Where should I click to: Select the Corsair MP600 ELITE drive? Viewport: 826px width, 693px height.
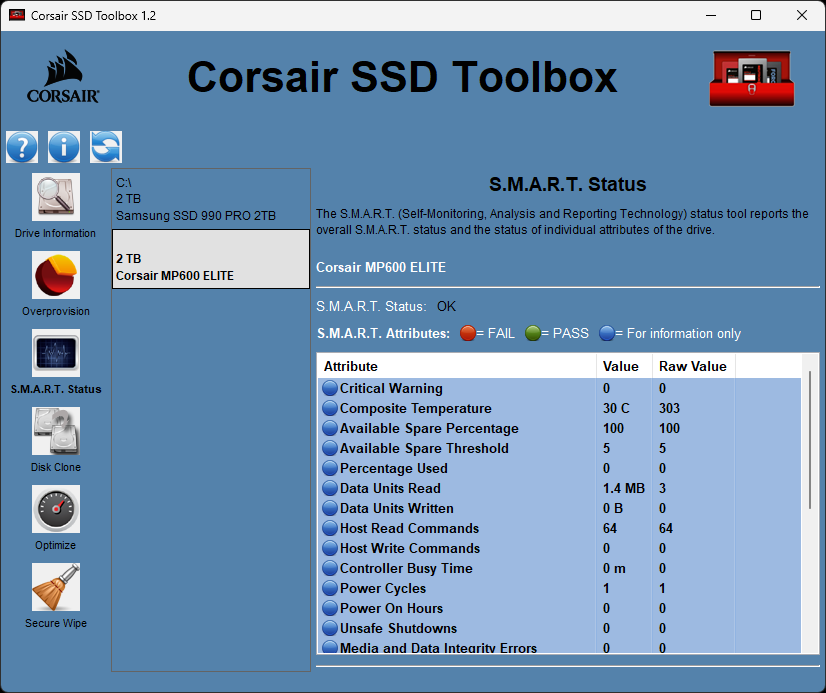pos(210,258)
